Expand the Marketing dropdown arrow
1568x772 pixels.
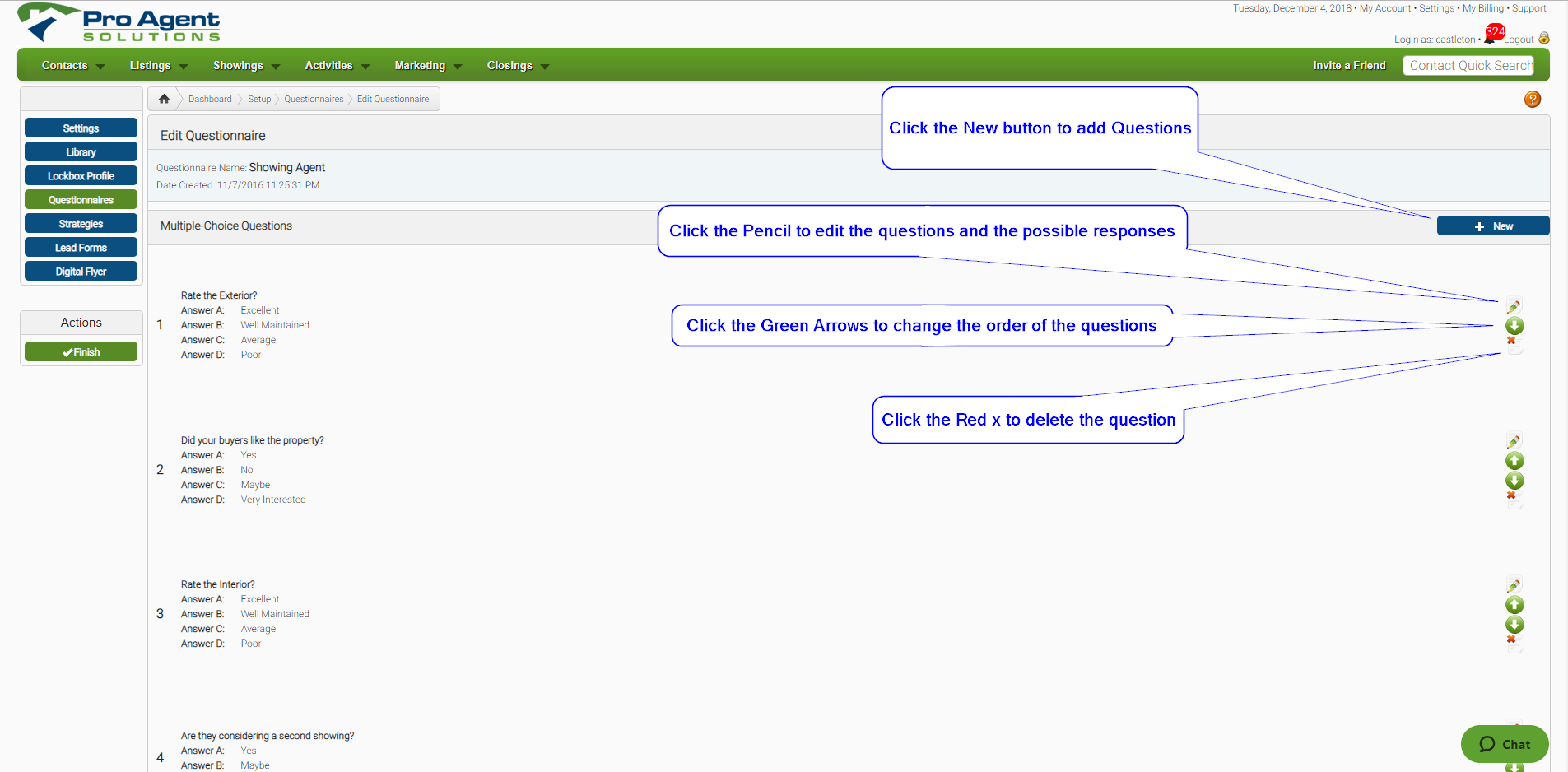(458, 67)
